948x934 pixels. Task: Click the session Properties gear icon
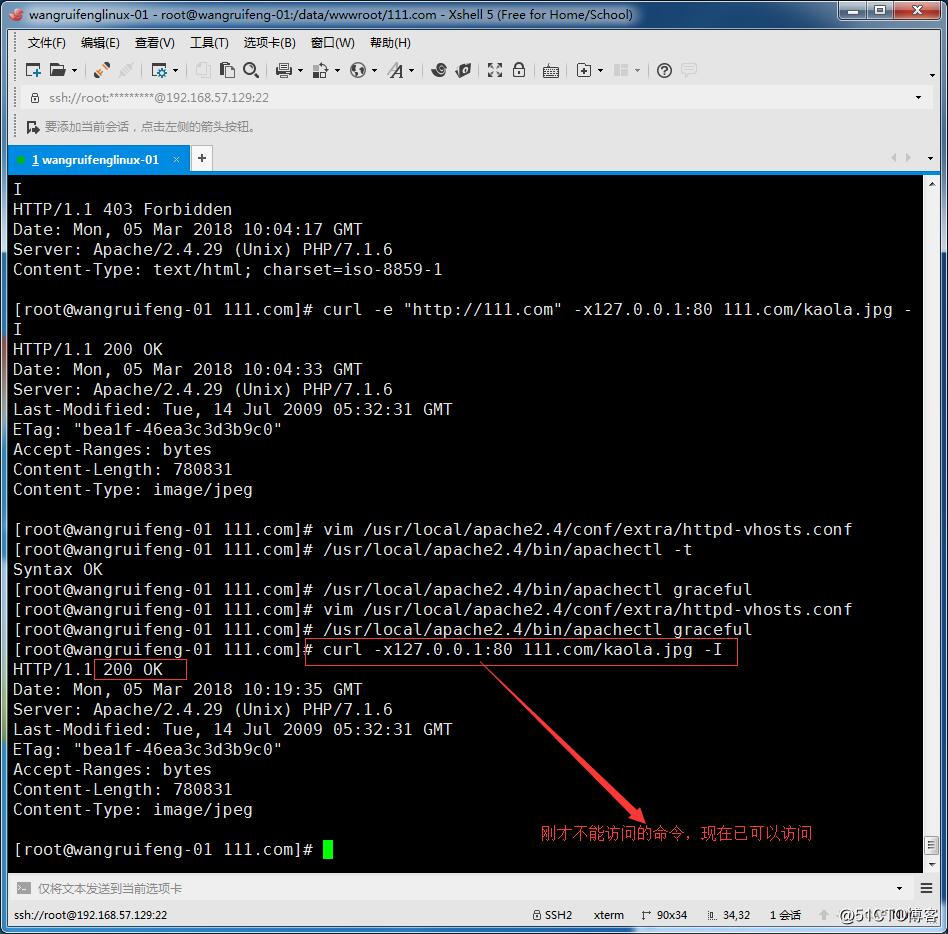pyautogui.click(x=158, y=71)
